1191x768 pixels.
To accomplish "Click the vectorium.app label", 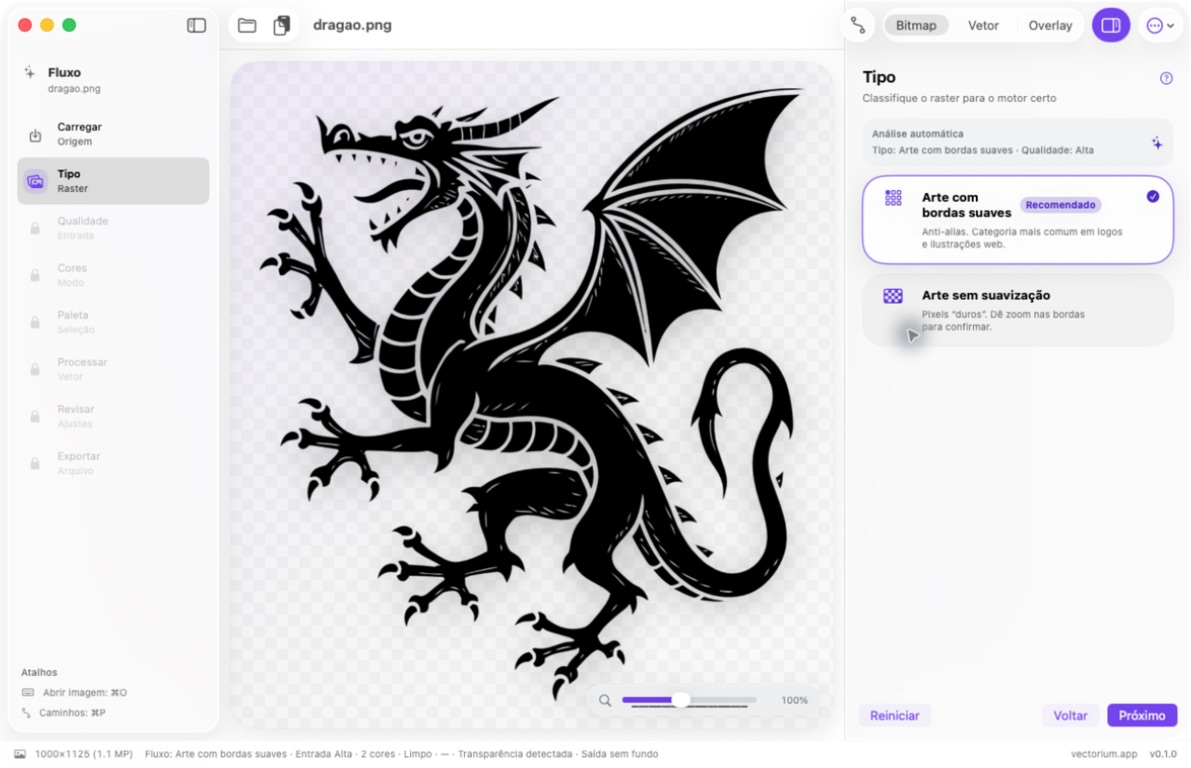I will (1104, 754).
